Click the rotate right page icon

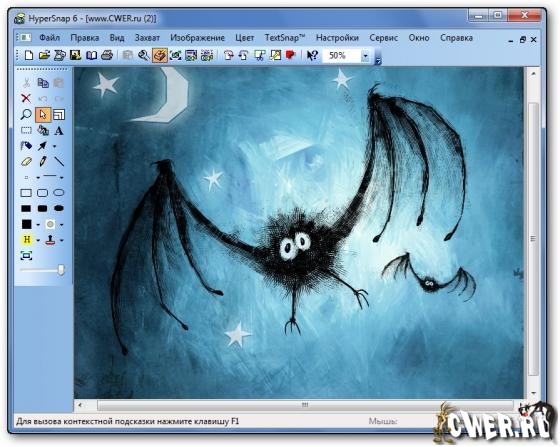tap(228, 55)
